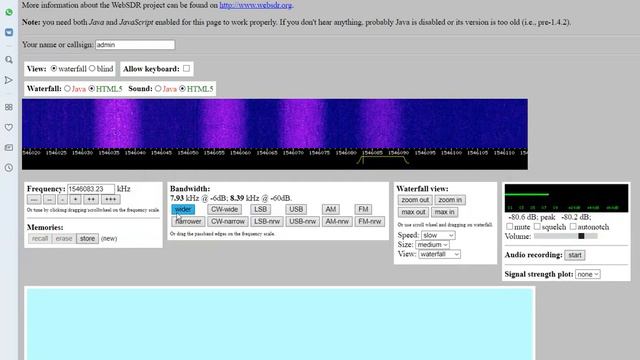Step frequency down with the '---' button
Image resolution: width=640 pixels, height=360 pixels.
34,200
